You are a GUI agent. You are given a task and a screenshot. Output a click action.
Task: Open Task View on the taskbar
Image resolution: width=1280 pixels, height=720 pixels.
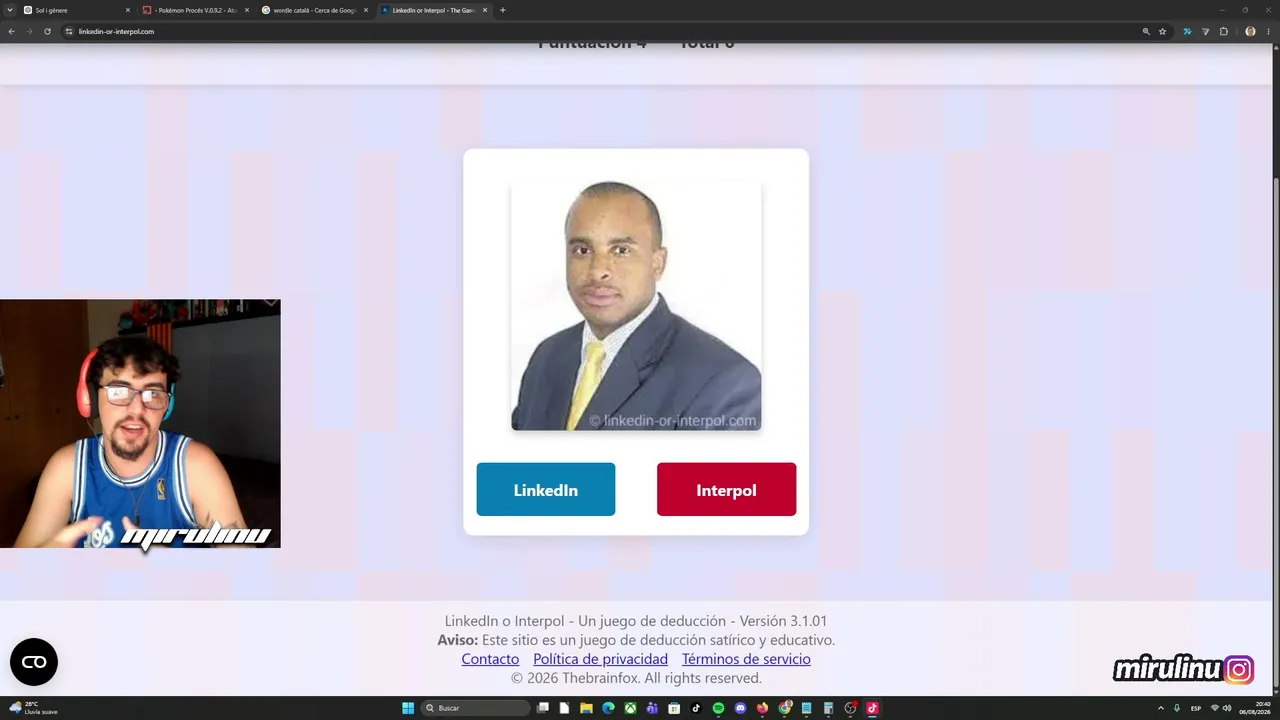(543, 708)
